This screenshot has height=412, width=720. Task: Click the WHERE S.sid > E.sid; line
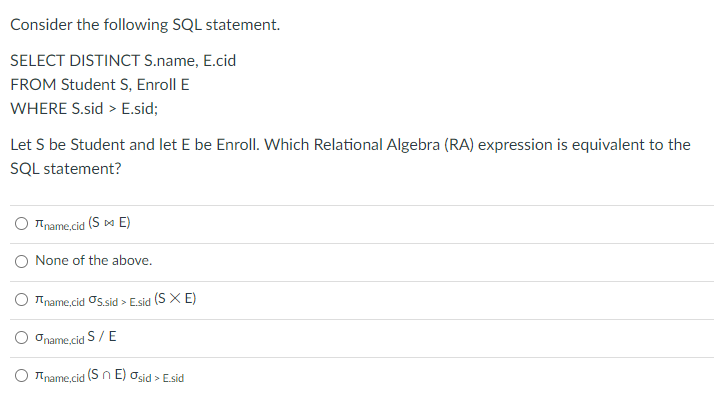tap(84, 109)
